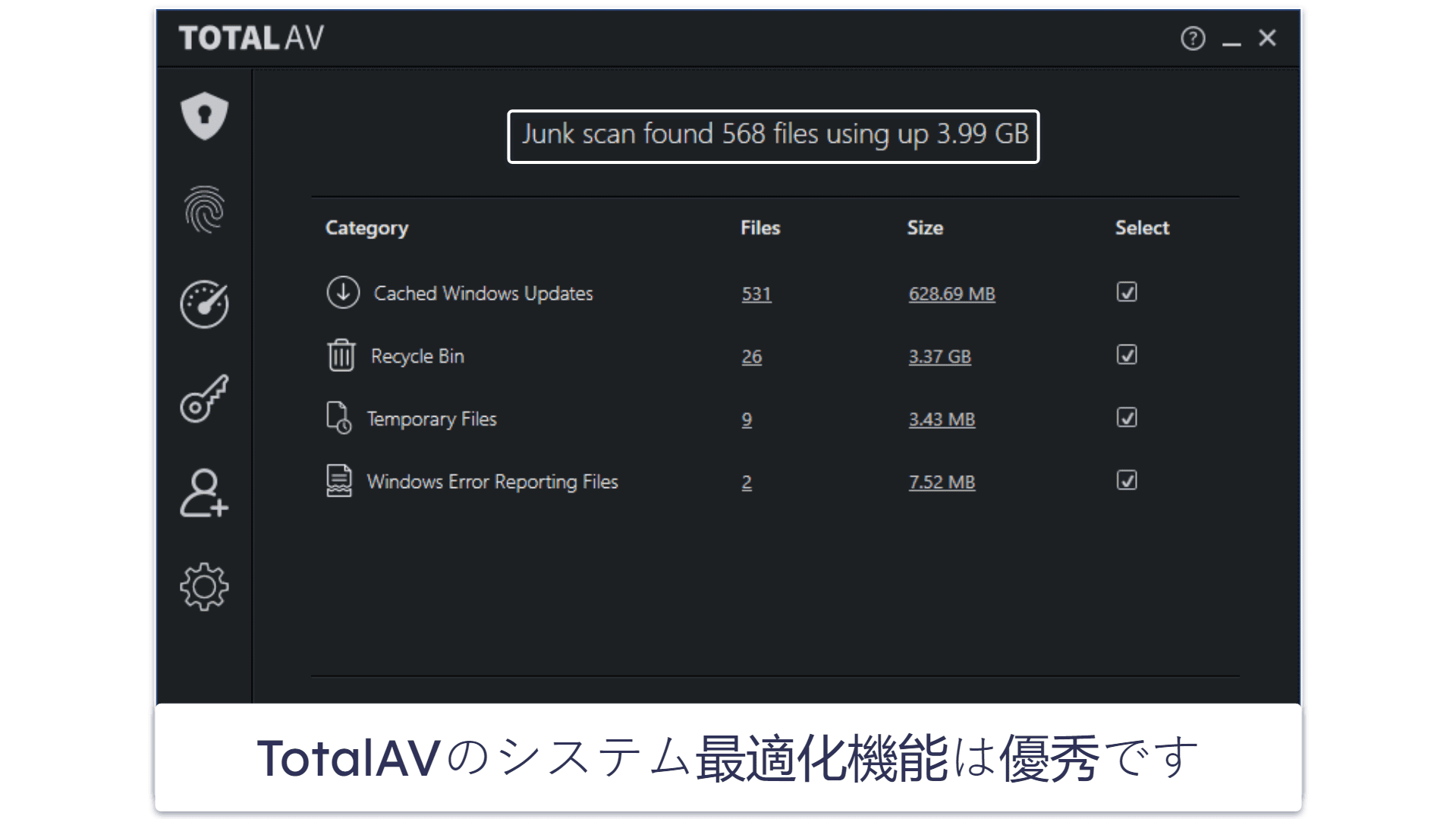Viewport: 1456px width, 819px height.
Task: Click the 628.69 MB size link
Action: [951, 294]
